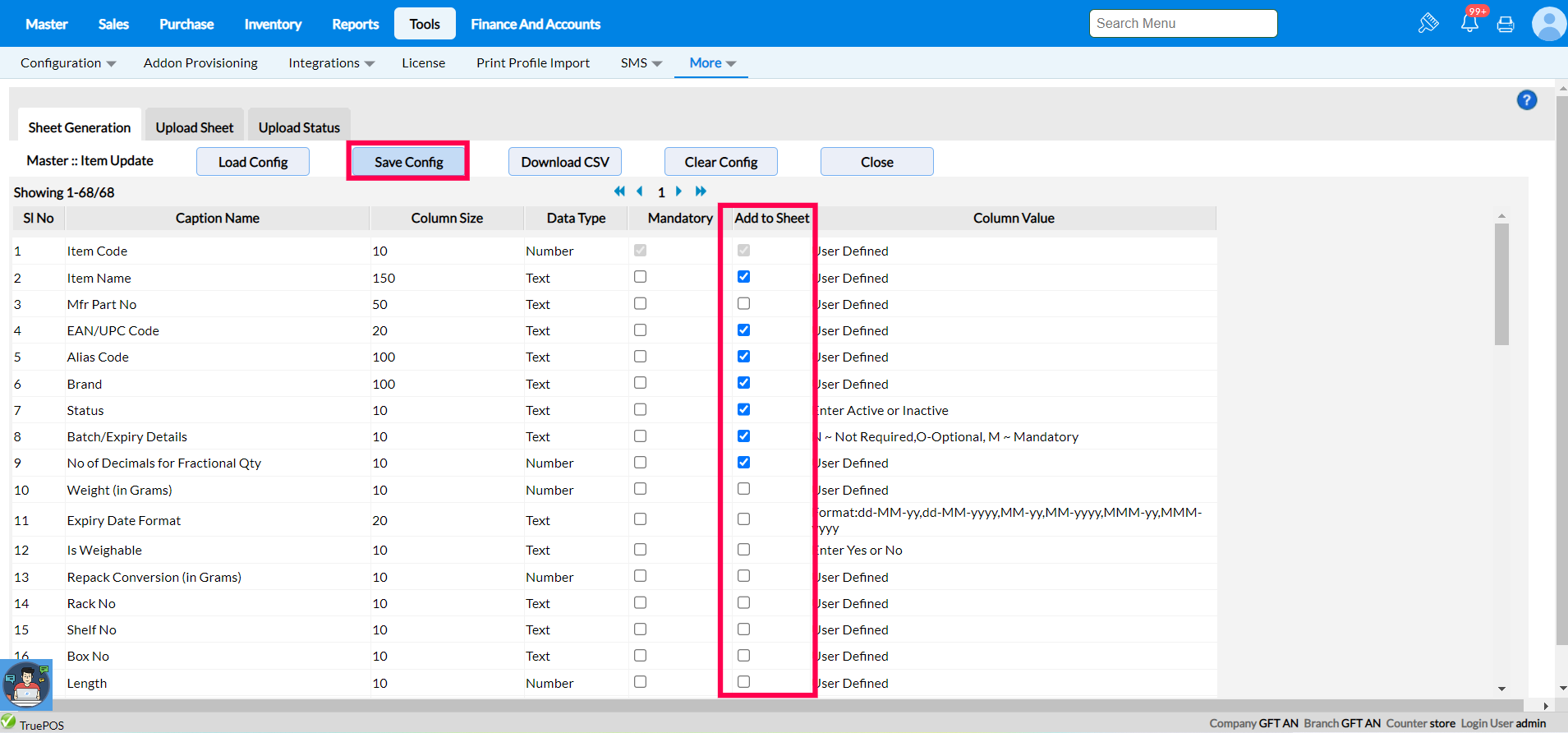The image size is (1568, 733).
Task: Open the blue help question icon
Action: pyautogui.click(x=1526, y=100)
